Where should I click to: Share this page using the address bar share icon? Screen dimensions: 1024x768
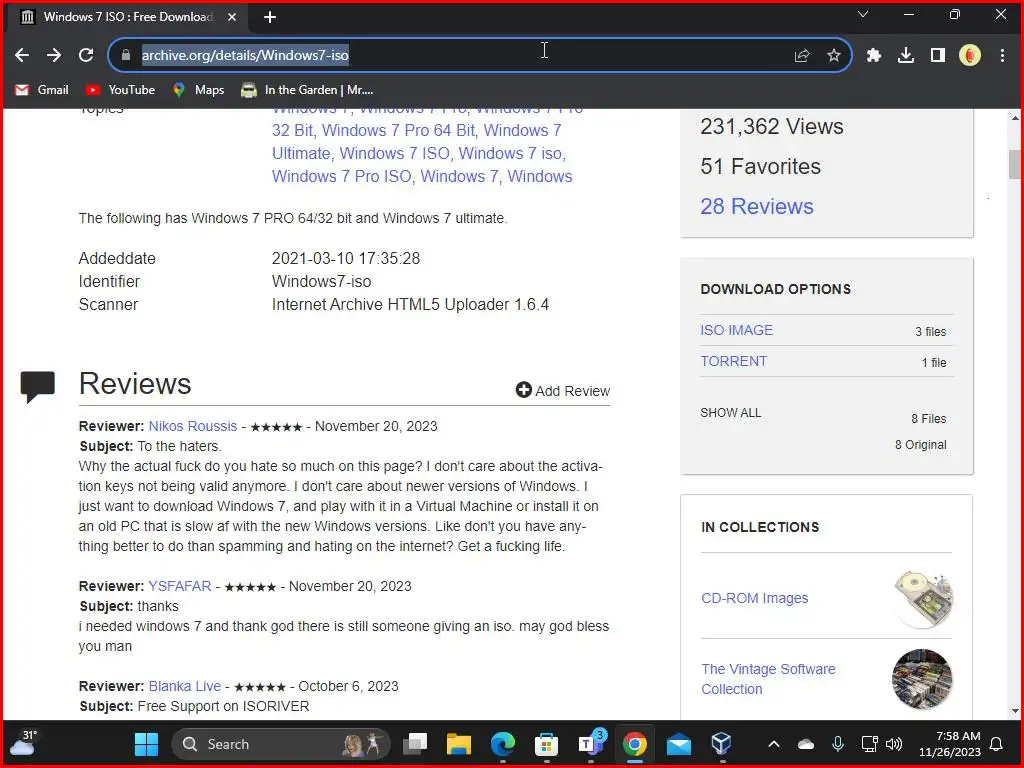[x=801, y=56]
